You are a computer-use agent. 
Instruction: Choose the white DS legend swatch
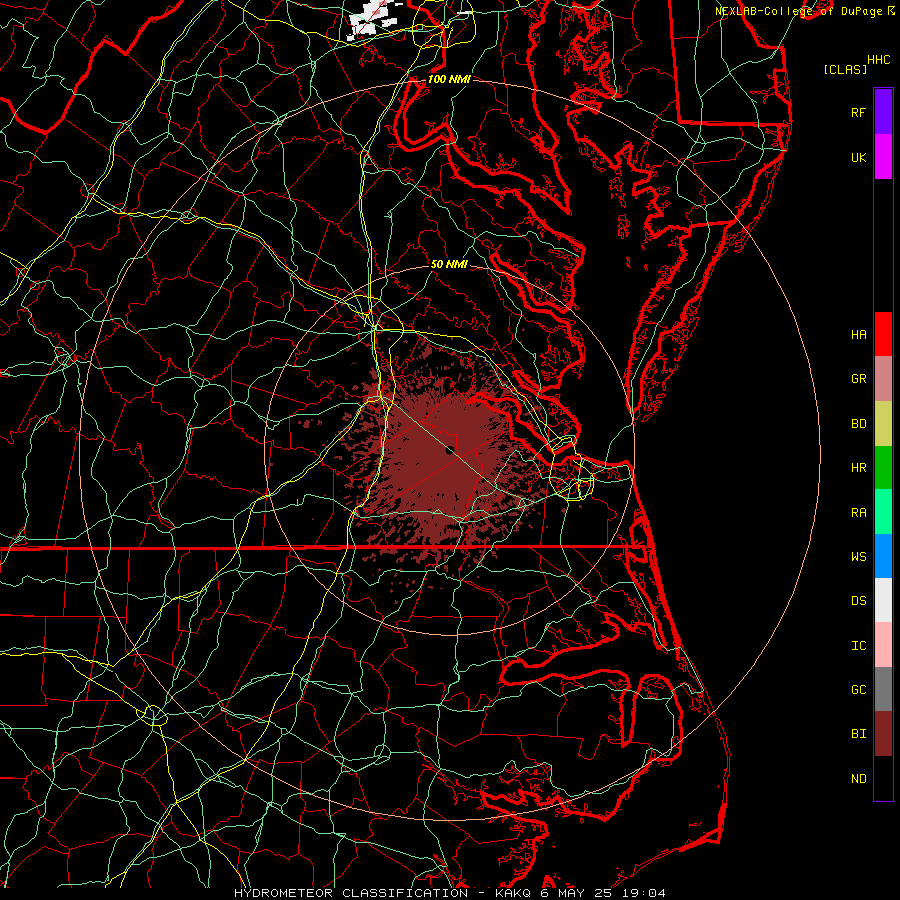[x=883, y=600]
